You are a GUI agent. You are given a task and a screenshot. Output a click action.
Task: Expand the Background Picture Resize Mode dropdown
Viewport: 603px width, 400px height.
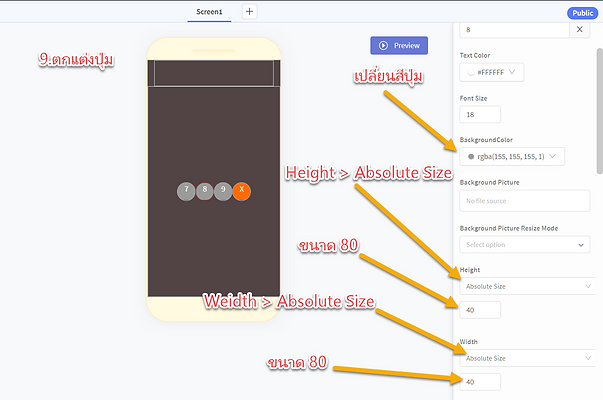pos(525,245)
